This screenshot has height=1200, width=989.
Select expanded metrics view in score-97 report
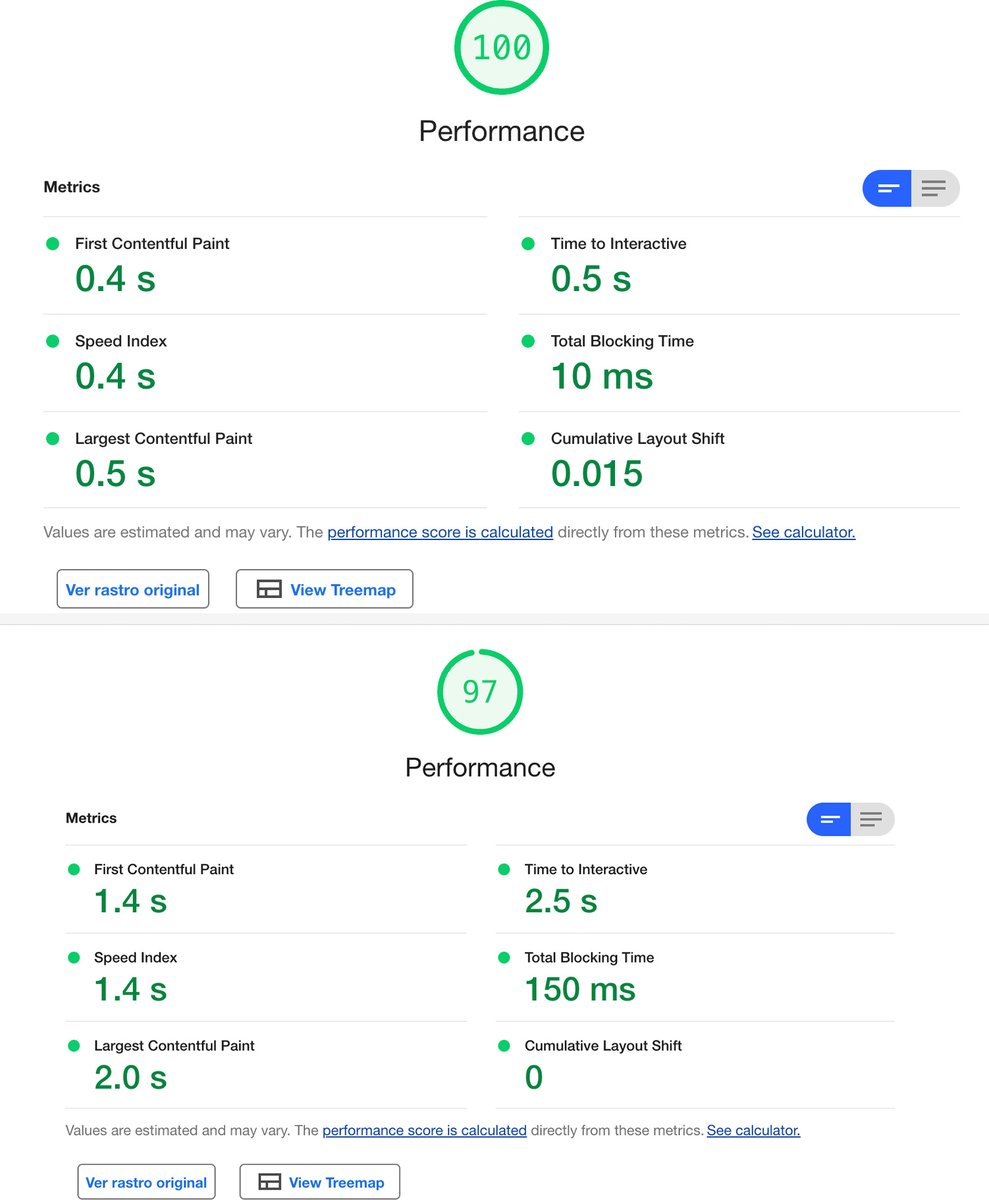tap(872, 819)
